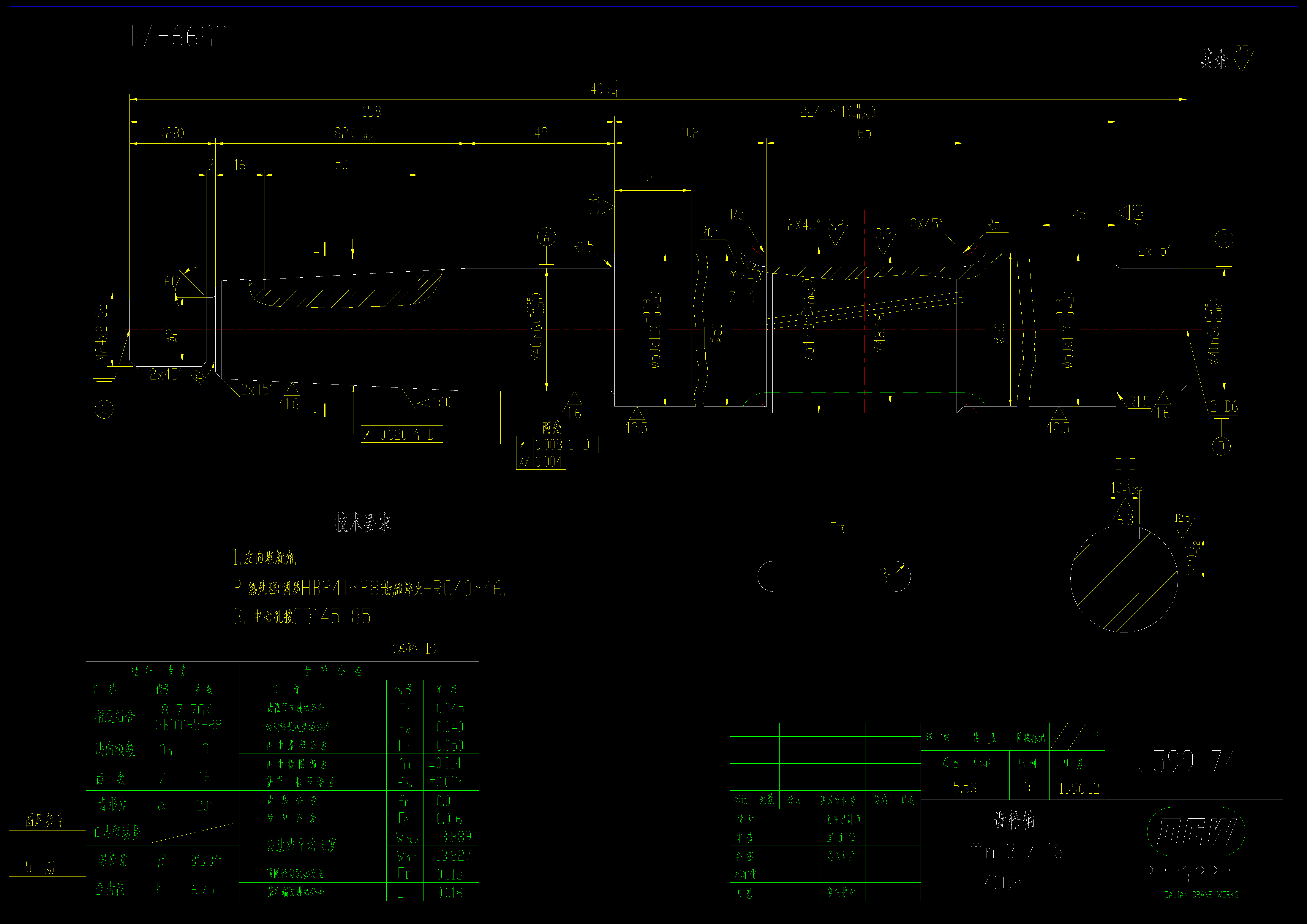The width and height of the screenshot is (1307, 924).
Task: Select the reference dimension (28)
Action: [173, 133]
